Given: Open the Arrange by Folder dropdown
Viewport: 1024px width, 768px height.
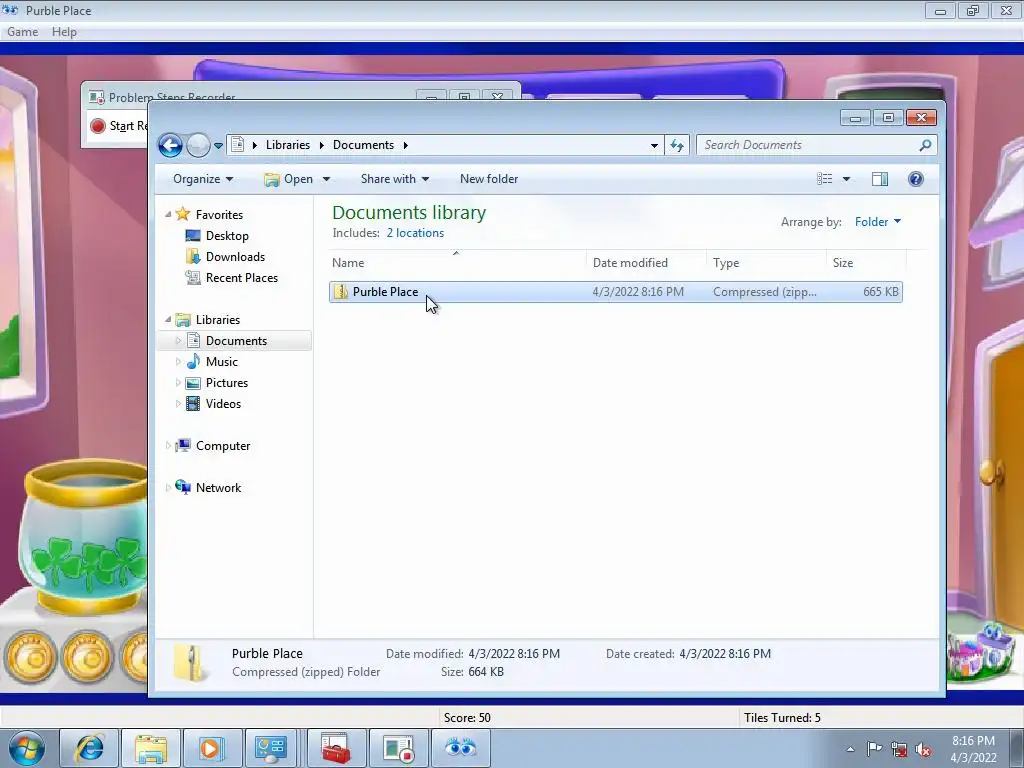Looking at the screenshot, I should tap(878, 222).
